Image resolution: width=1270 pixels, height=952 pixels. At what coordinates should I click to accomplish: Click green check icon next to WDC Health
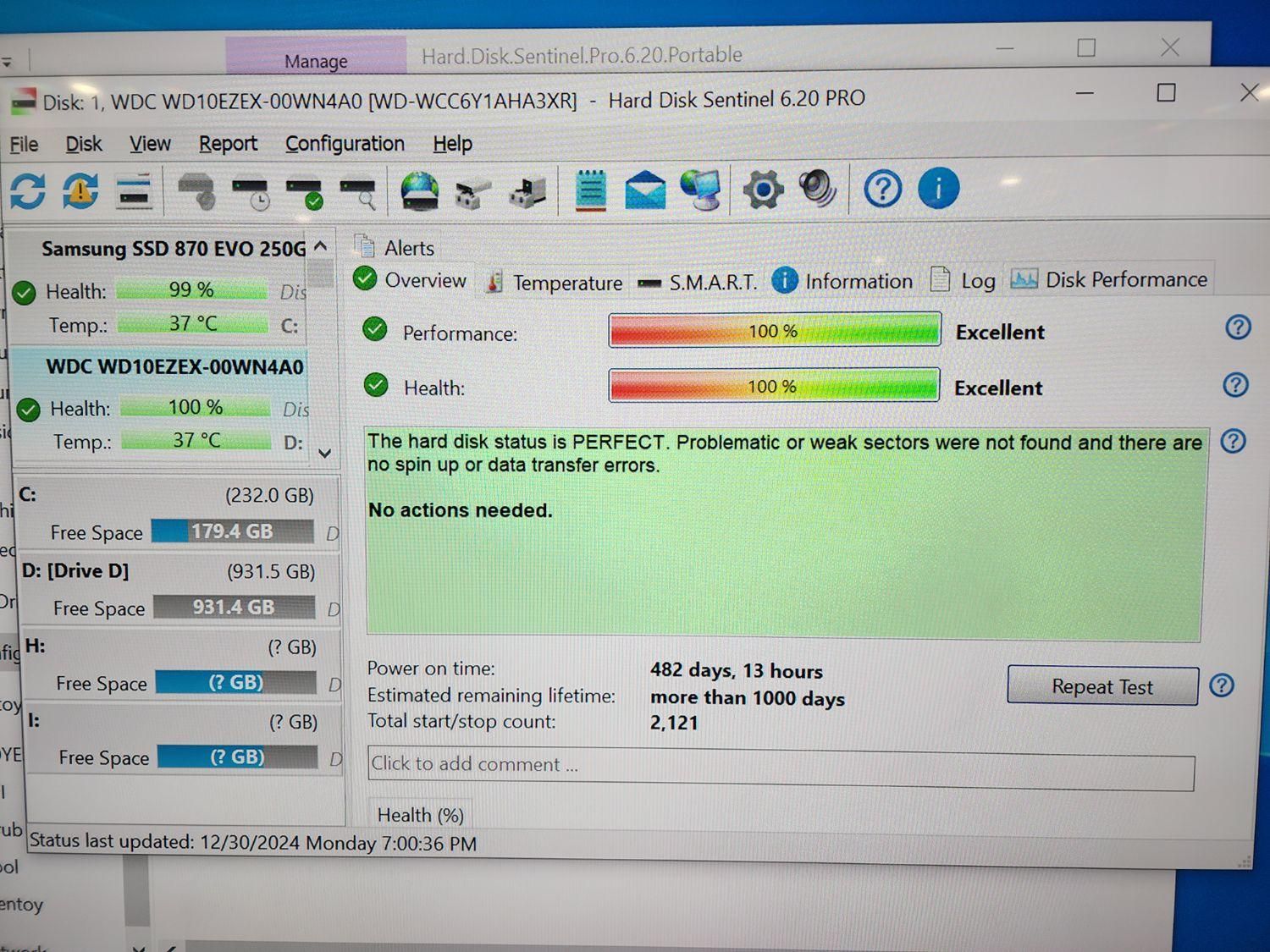[x=29, y=410]
